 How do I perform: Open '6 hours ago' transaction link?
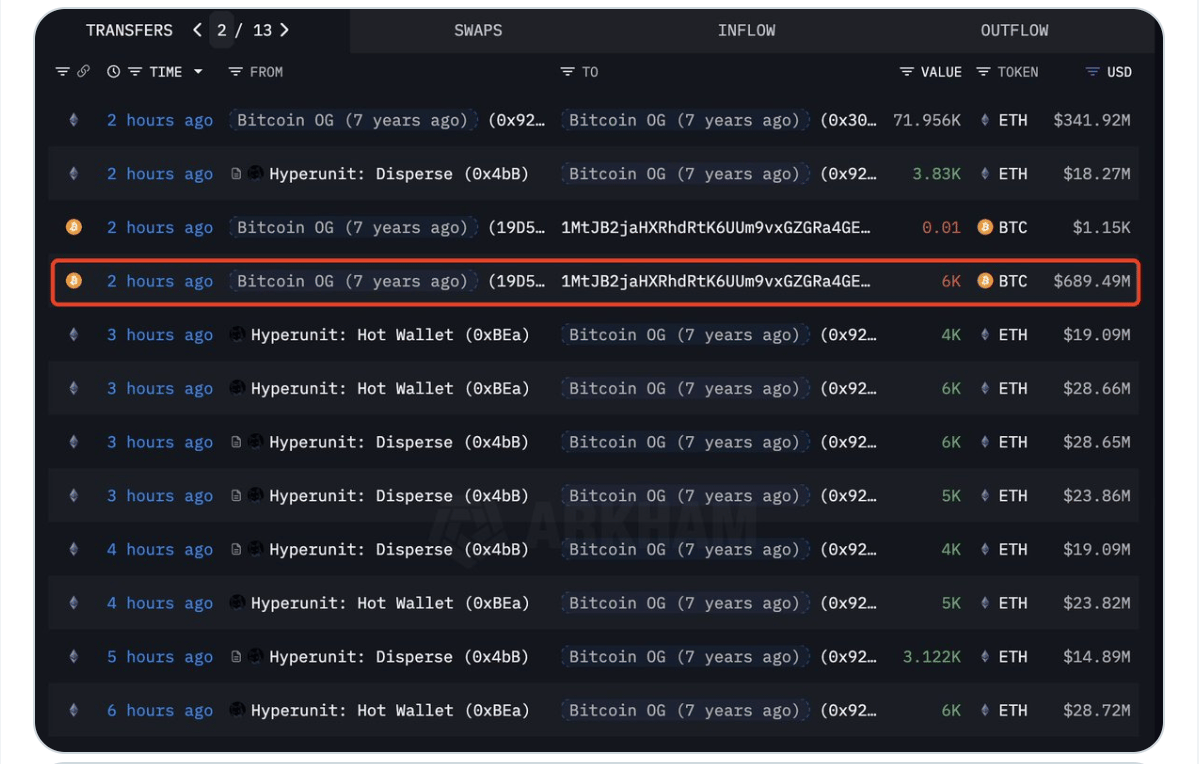(x=160, y=711)
